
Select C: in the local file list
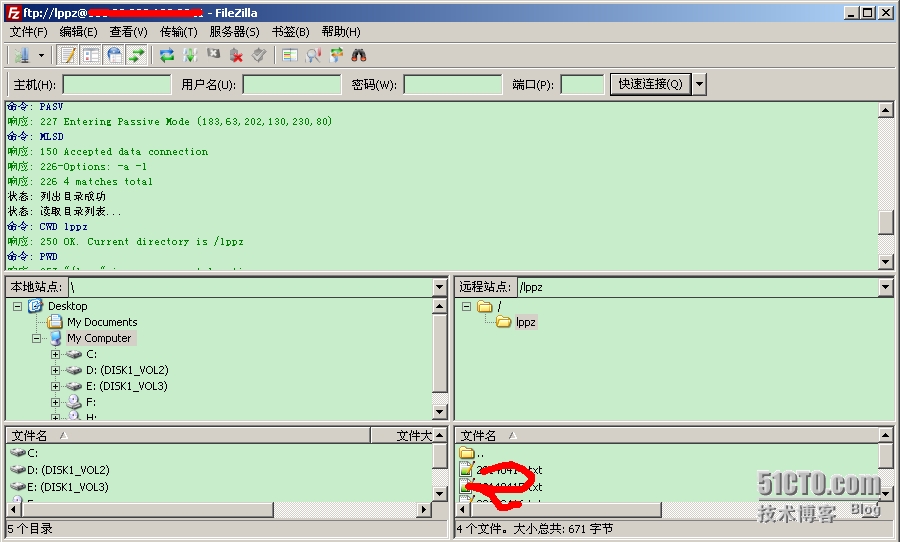[33, 453]
